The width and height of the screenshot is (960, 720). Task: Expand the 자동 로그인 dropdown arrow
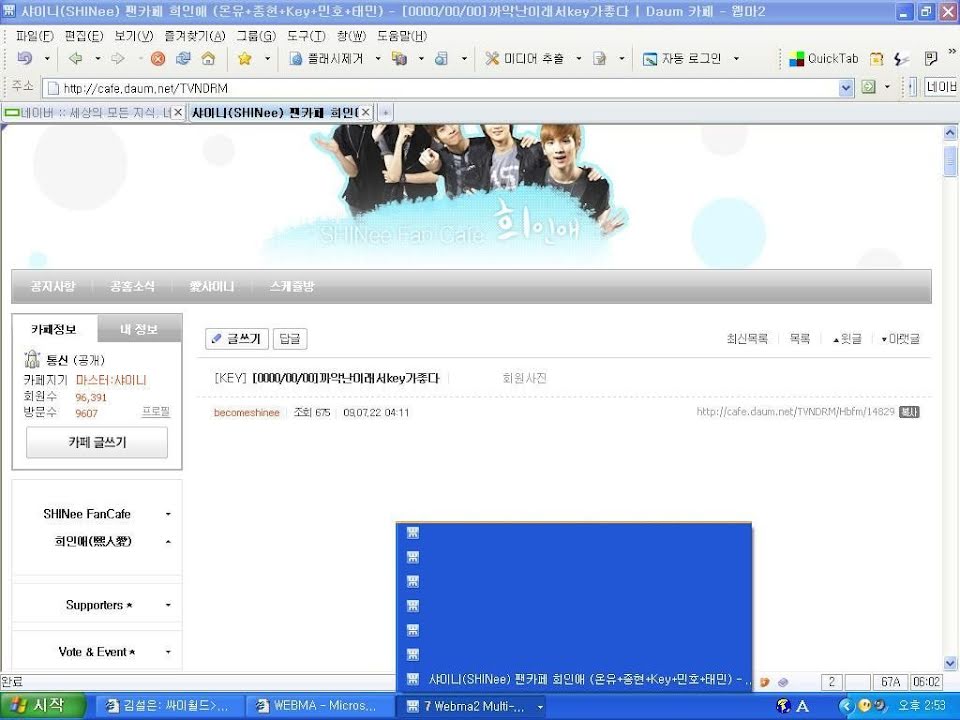pos(736,59)
